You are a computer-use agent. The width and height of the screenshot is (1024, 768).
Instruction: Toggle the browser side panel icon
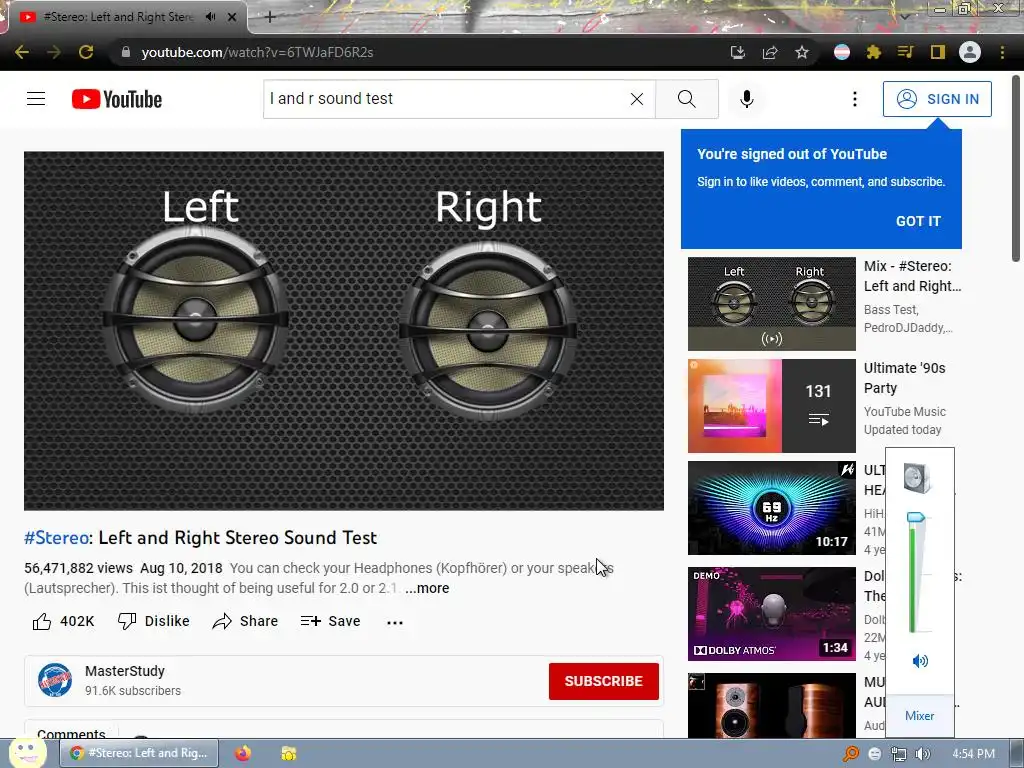(938, 52)
